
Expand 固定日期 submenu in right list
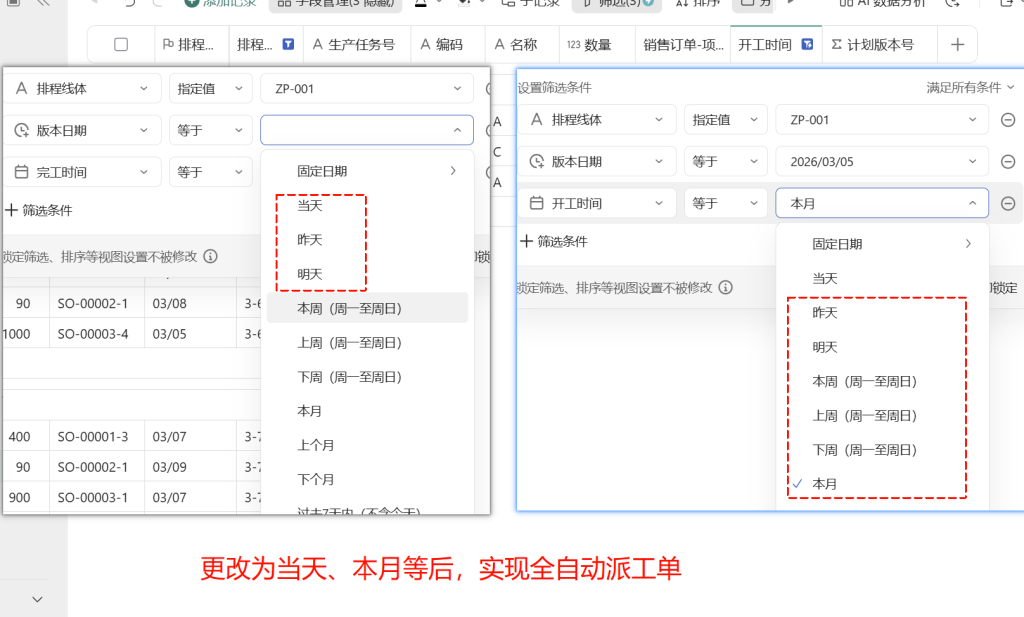[883, 244]
